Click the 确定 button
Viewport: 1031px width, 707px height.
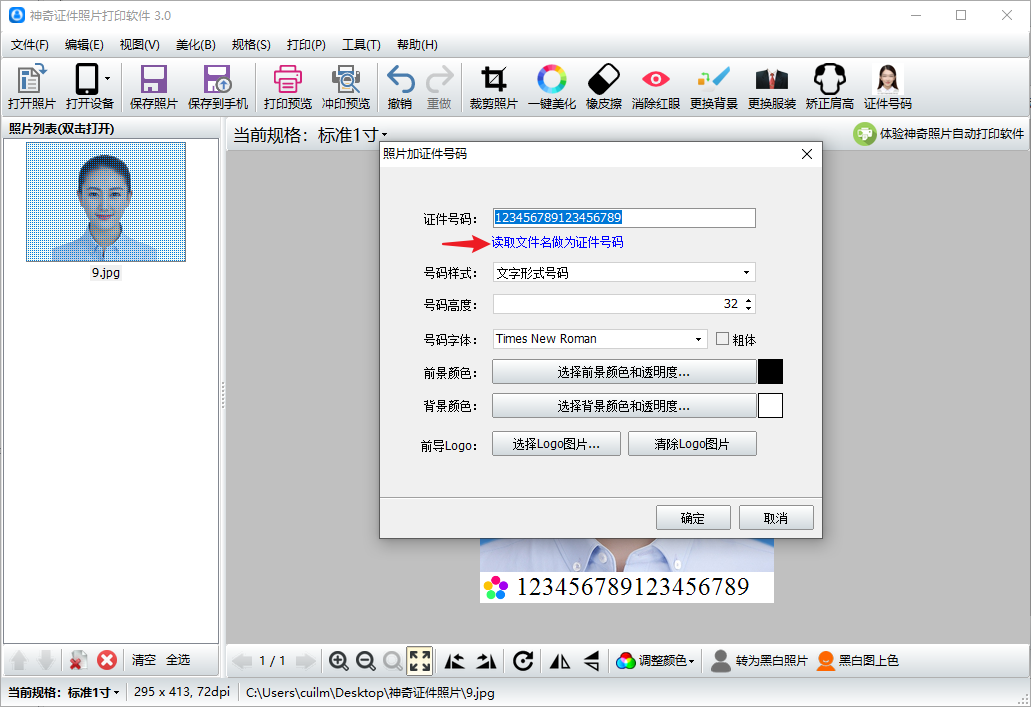click(692, 518)
